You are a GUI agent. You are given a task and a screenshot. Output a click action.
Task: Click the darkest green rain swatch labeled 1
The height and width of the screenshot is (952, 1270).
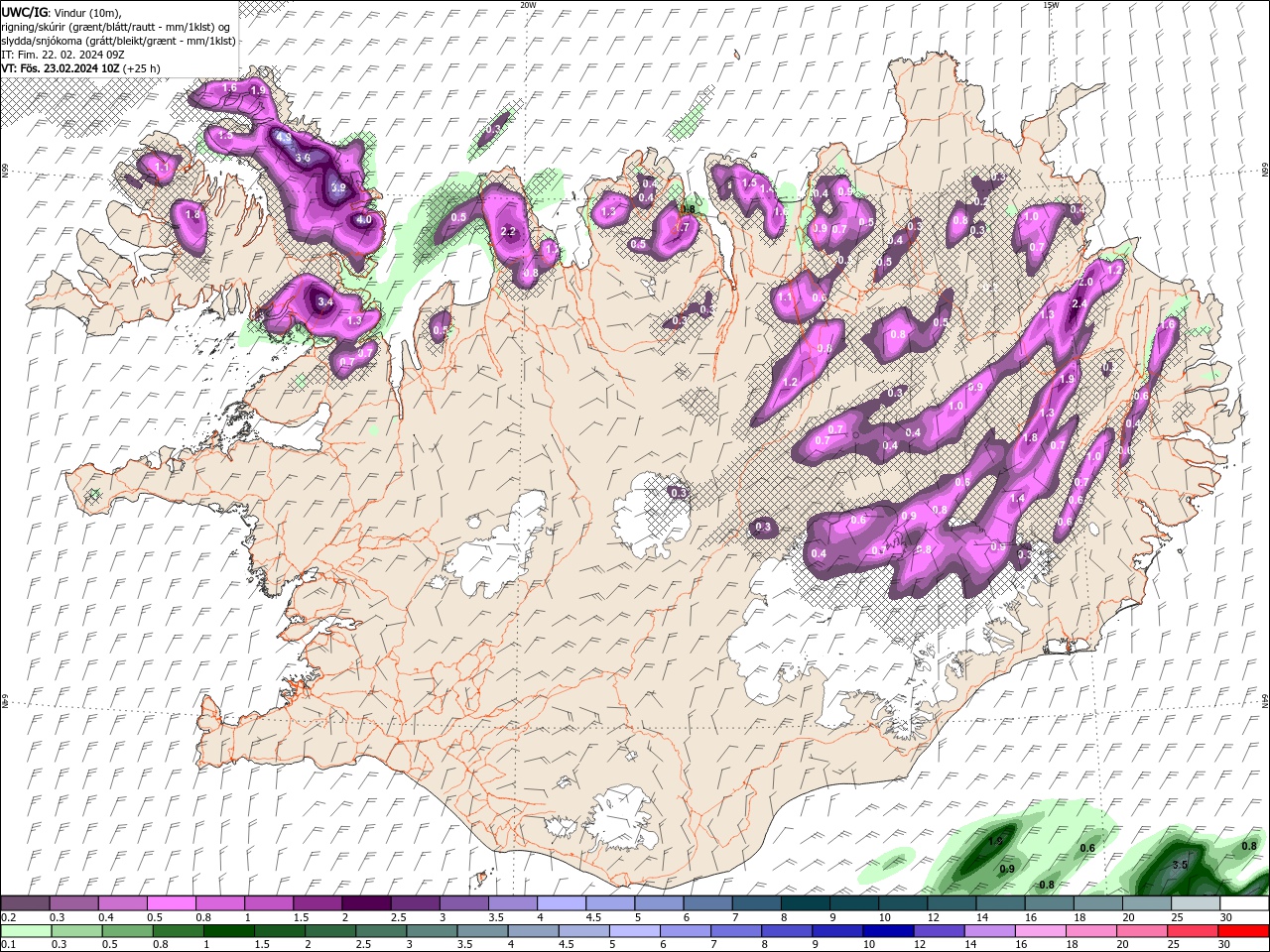click(229, 930)
